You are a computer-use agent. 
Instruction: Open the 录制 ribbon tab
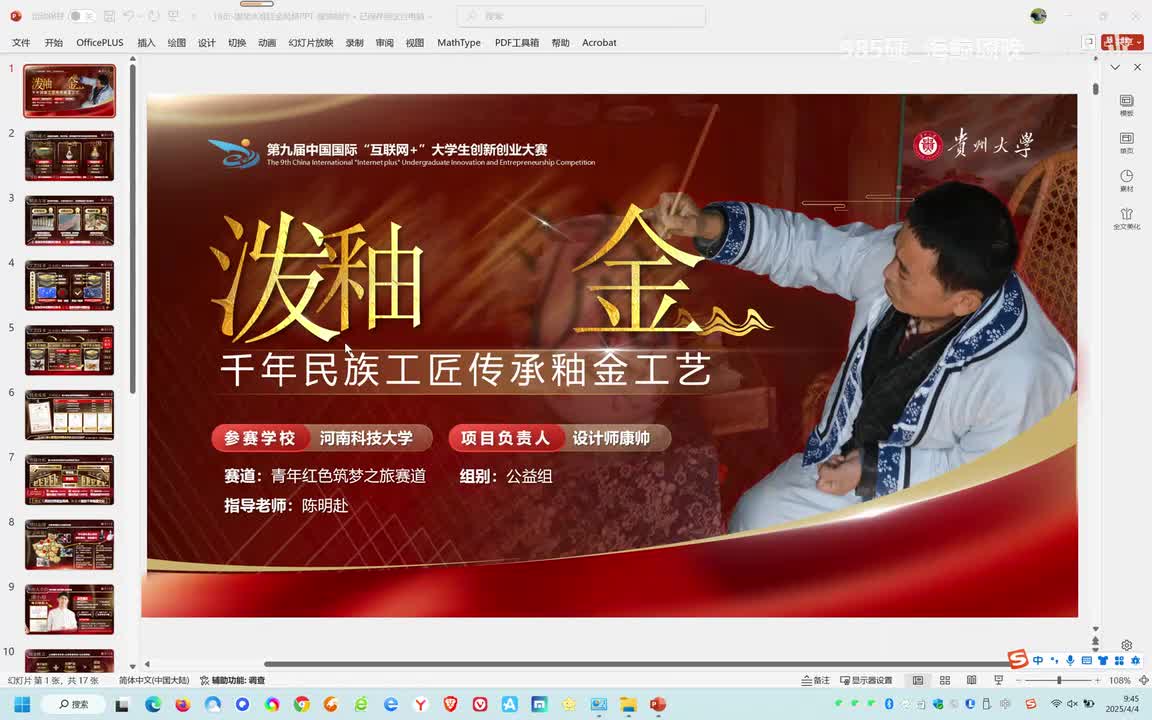coord(354,43)
